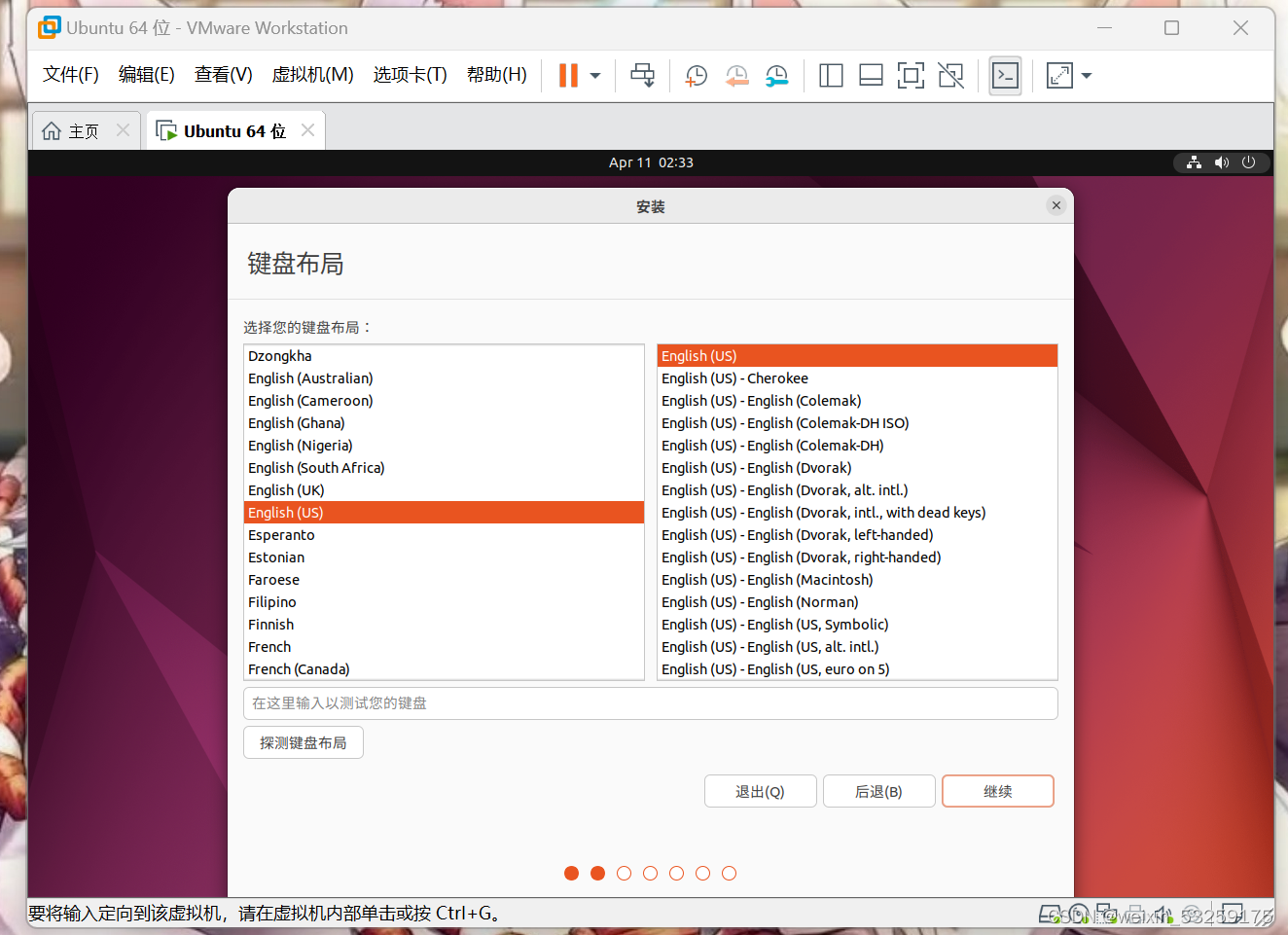Click the 后退(B) button
Image resolution: width=1288 pixels, height=935 pixels.
point(878,791)
